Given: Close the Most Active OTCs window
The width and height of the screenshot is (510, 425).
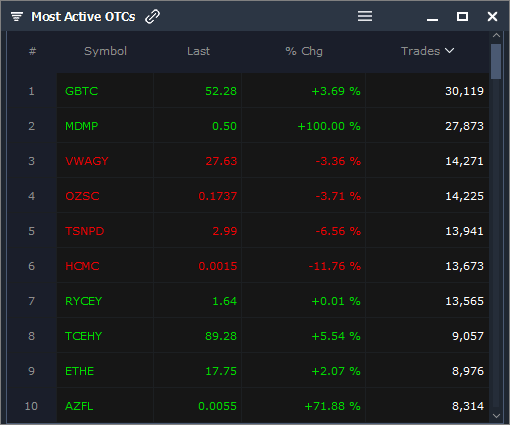Looking at the screenshot, I should (492, 16).
